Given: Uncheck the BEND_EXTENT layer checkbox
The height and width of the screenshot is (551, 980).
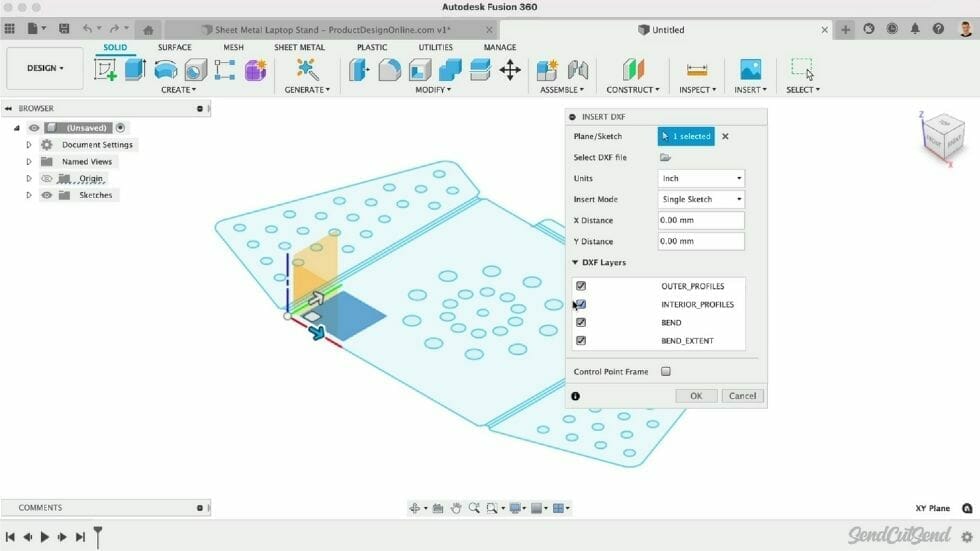Looking at the screenshot, I should [x=581, y=341].
